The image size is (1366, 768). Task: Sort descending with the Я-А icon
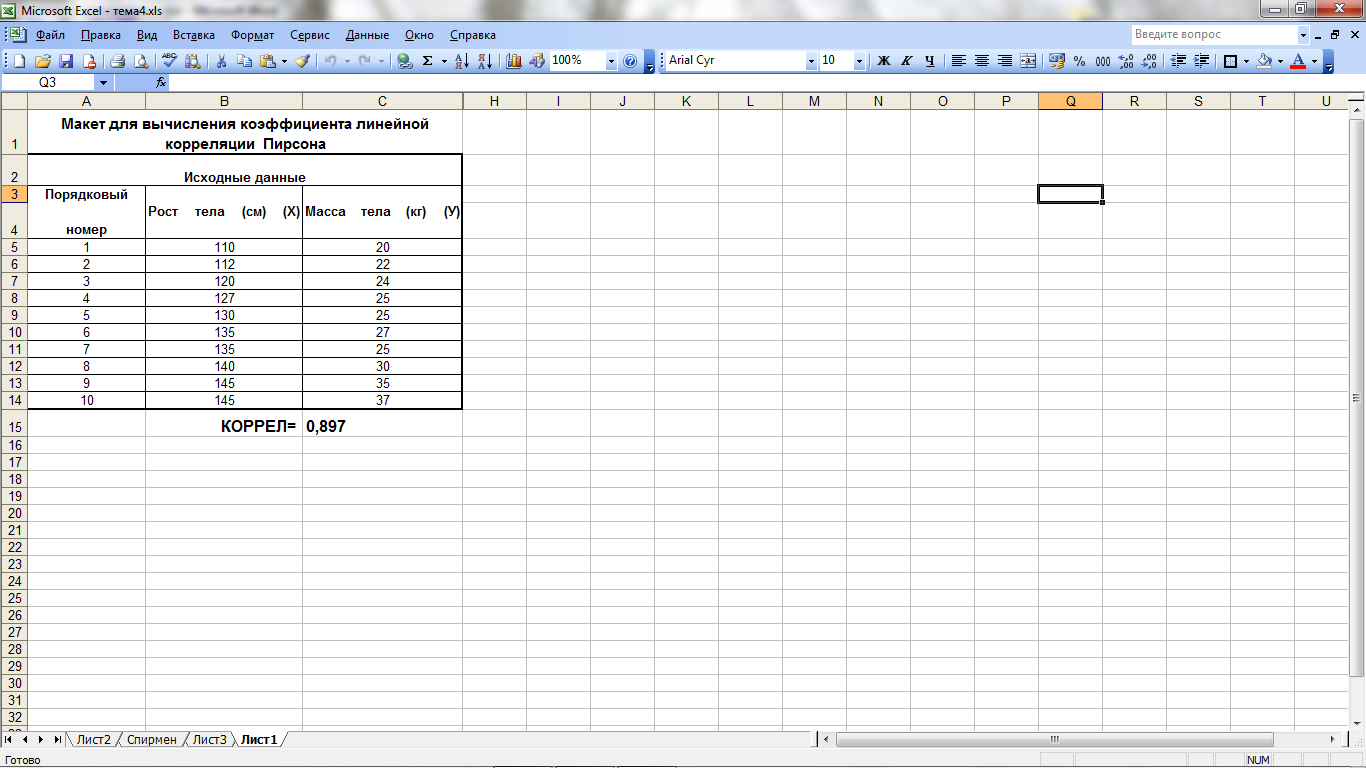point(485,61)
